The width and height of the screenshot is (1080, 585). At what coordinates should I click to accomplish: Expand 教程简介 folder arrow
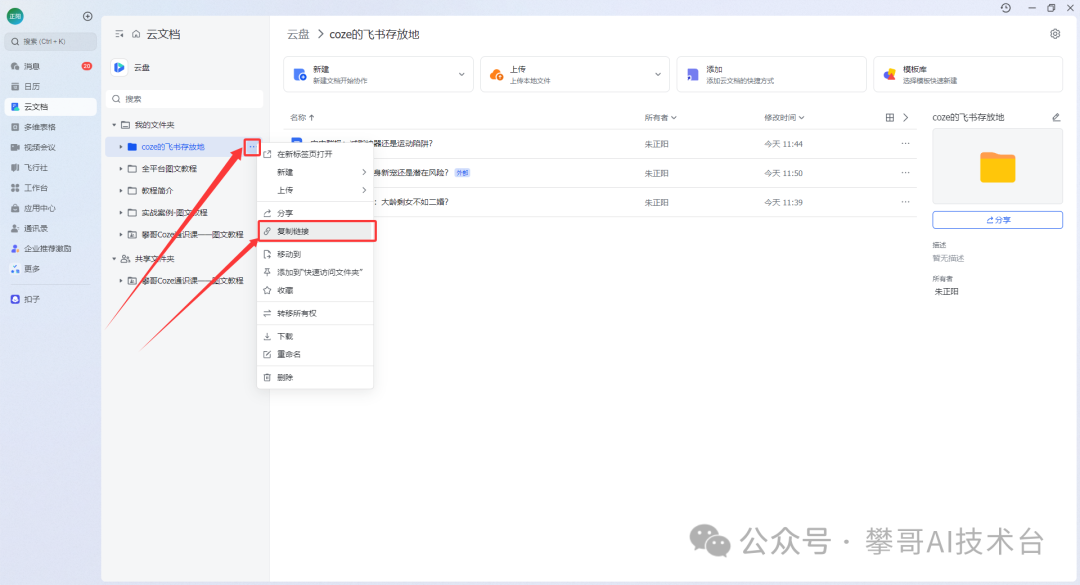tap(121, 191)
